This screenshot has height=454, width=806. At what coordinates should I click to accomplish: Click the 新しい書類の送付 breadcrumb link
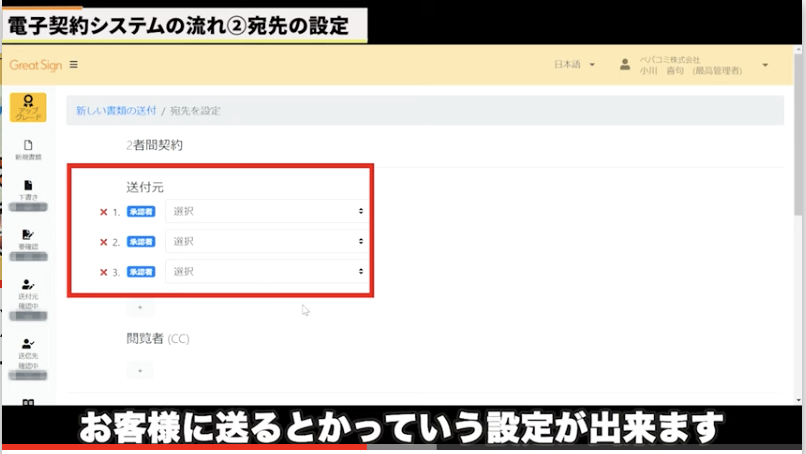(x=116, y=110)
